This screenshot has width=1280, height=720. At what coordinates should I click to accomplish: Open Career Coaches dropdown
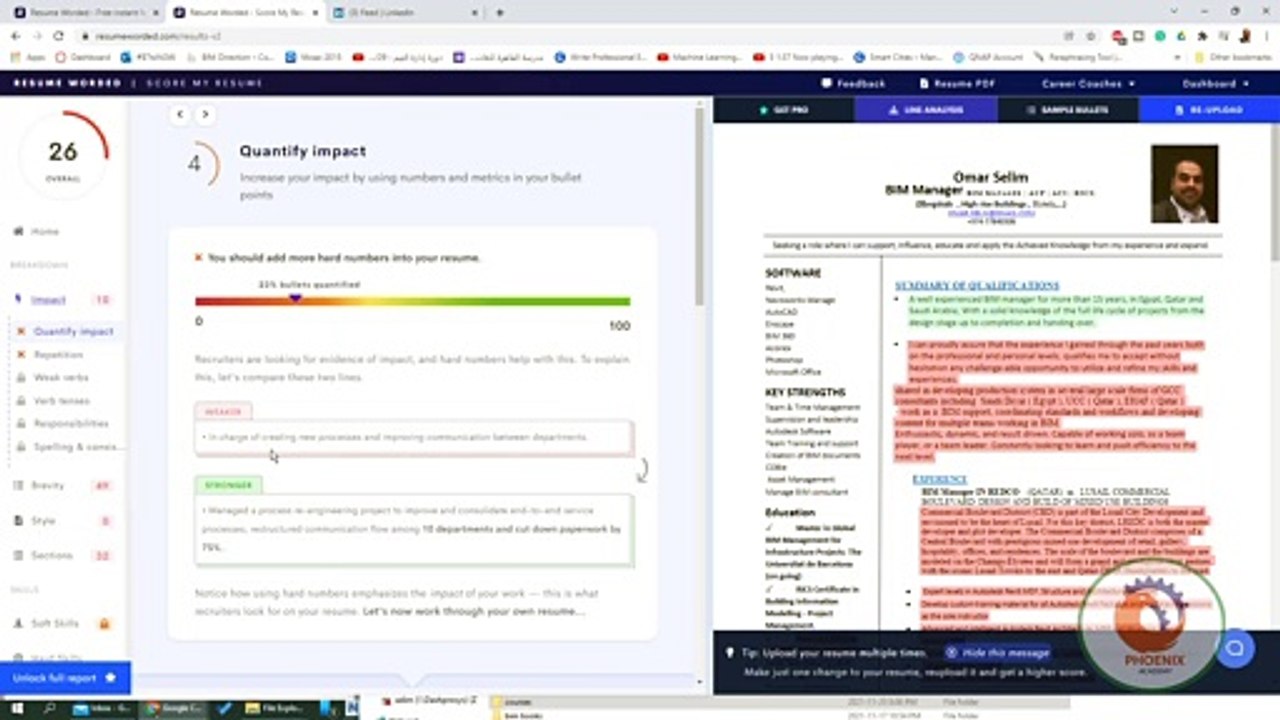1088,84
